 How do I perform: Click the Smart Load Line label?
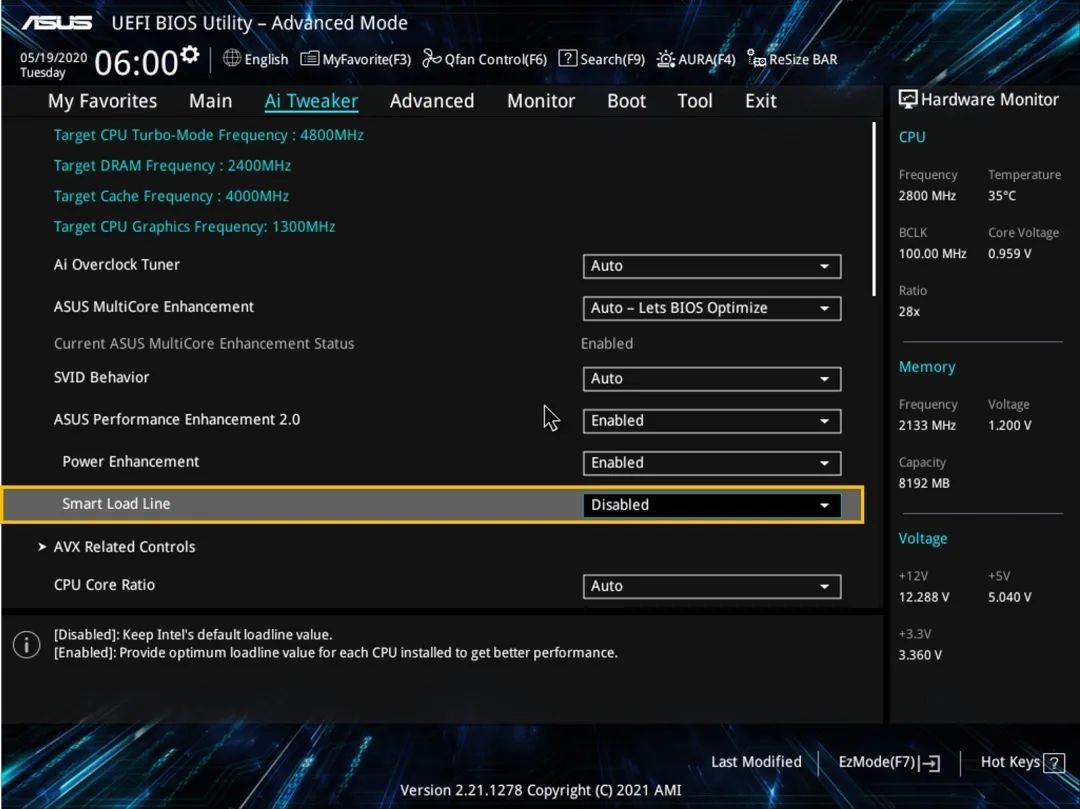pos(116,504)
